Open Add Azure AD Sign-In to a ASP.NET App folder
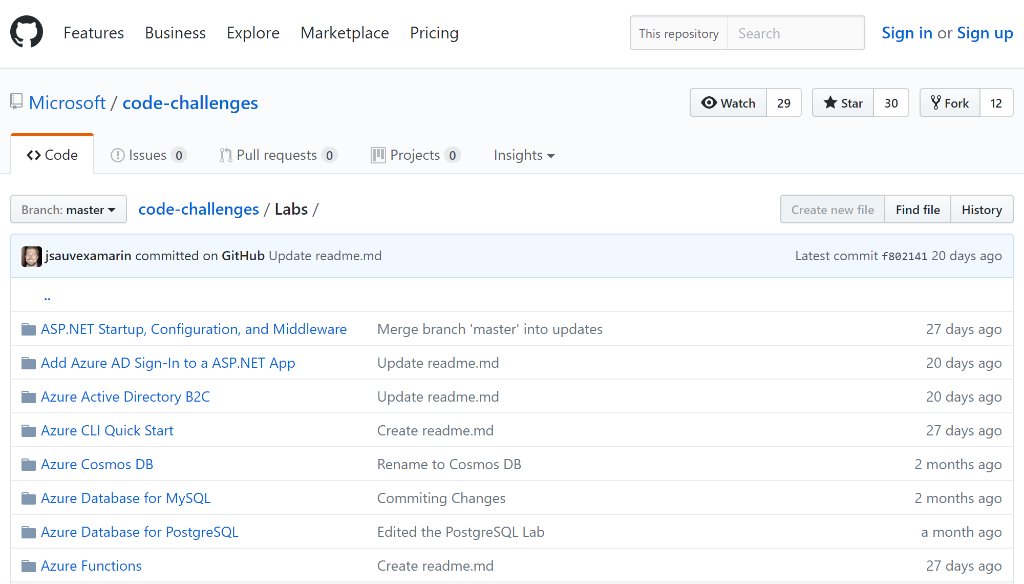This screenshot has height=584, width=1024. [168, 363]
